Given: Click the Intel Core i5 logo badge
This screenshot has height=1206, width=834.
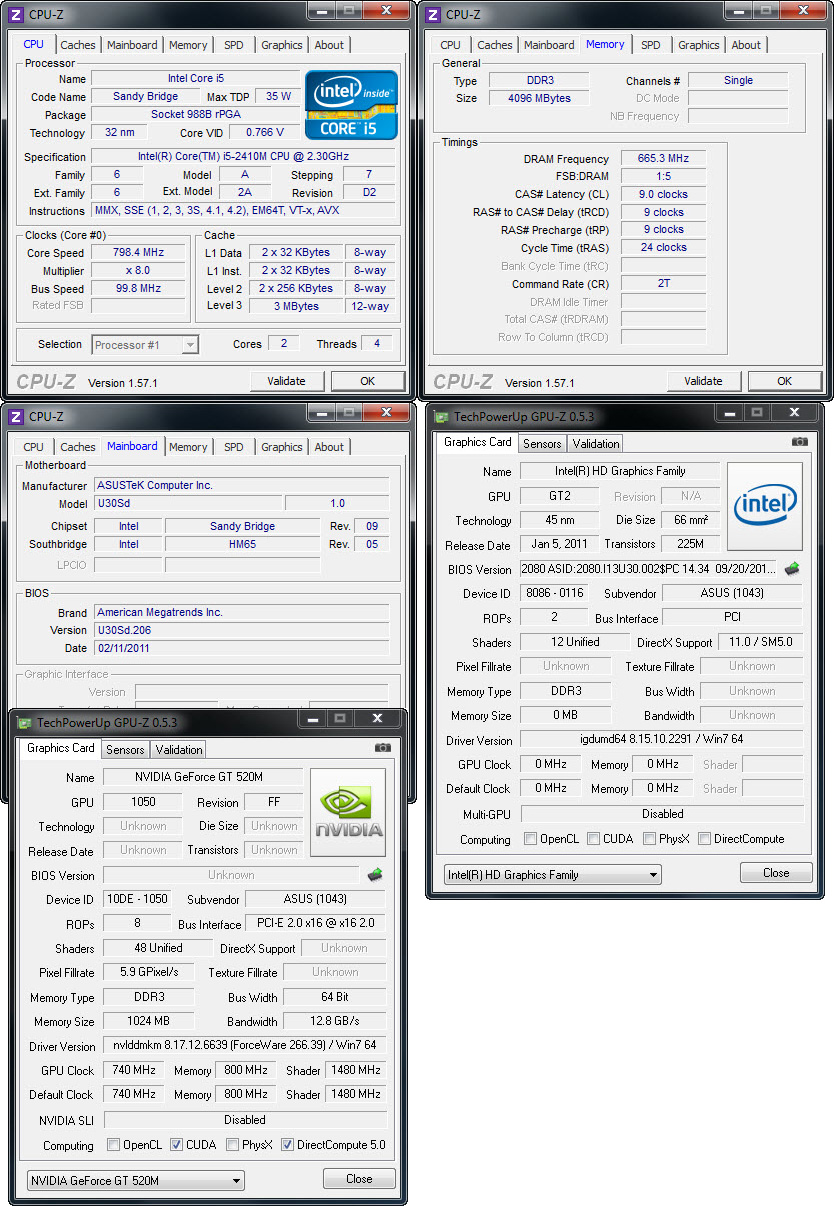Looking at the screenshot, I should point(351,104).
